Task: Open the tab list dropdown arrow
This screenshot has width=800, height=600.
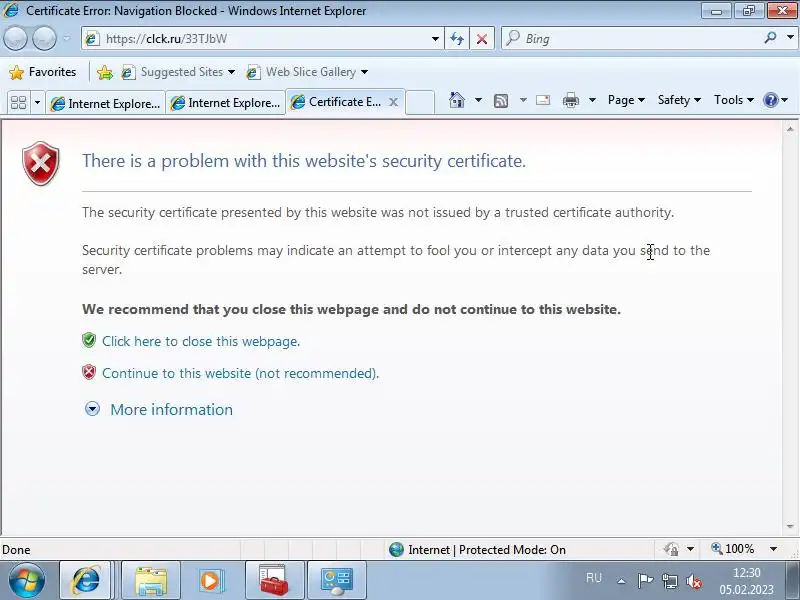Action: (x=37, y=103)
